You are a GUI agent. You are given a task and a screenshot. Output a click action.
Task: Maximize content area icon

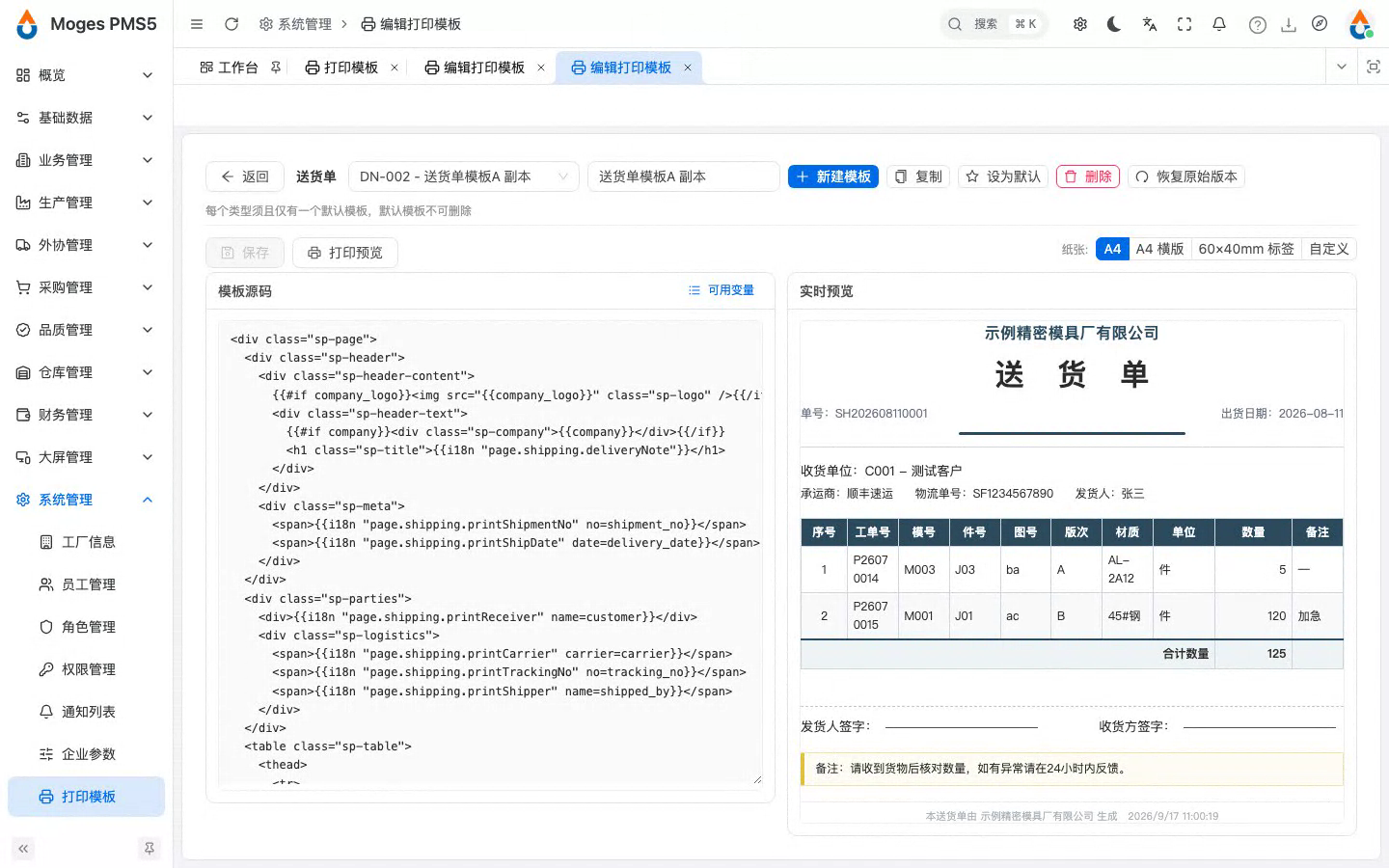1374,67
